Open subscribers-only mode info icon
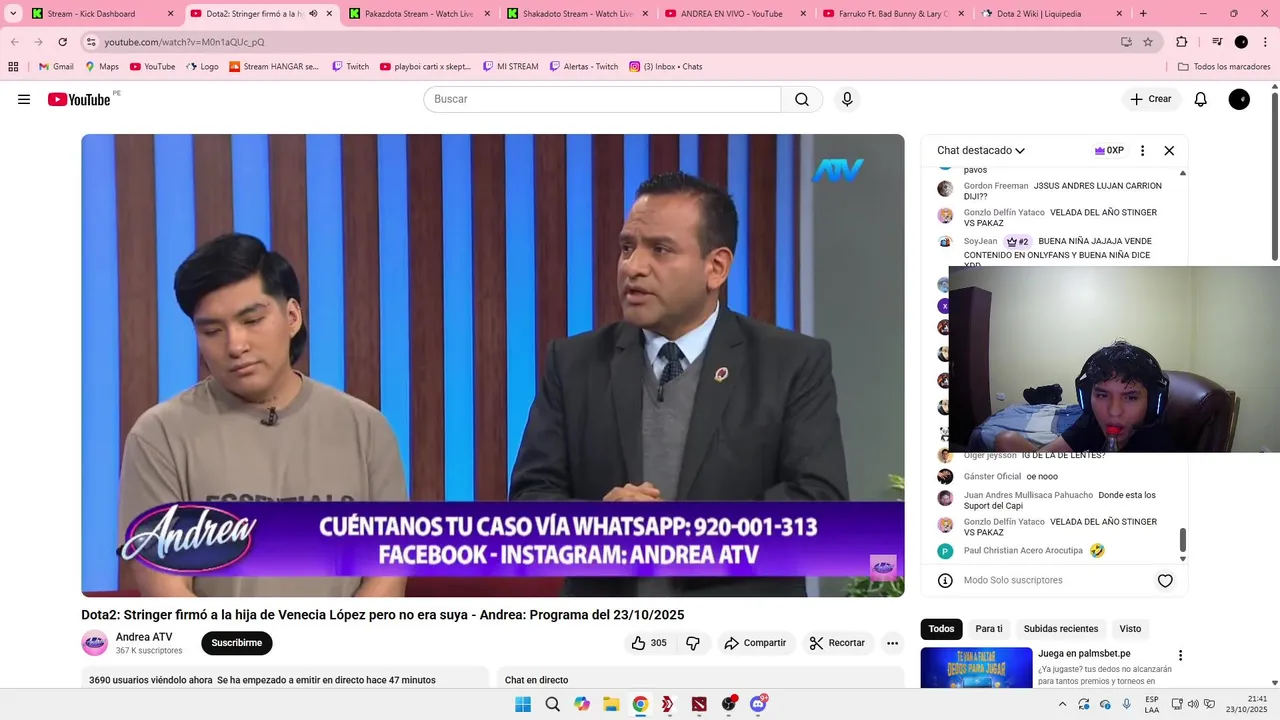 click(x=945, y=581)
